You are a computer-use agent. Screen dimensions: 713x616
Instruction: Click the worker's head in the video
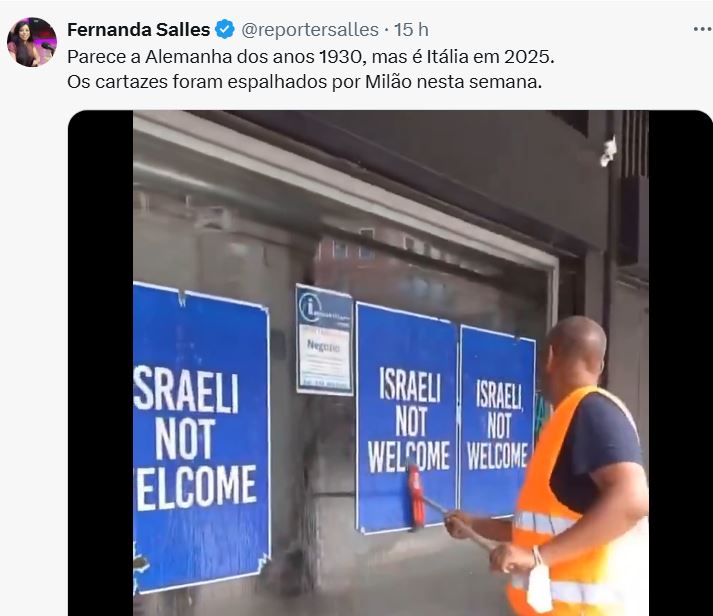(577, 350)
